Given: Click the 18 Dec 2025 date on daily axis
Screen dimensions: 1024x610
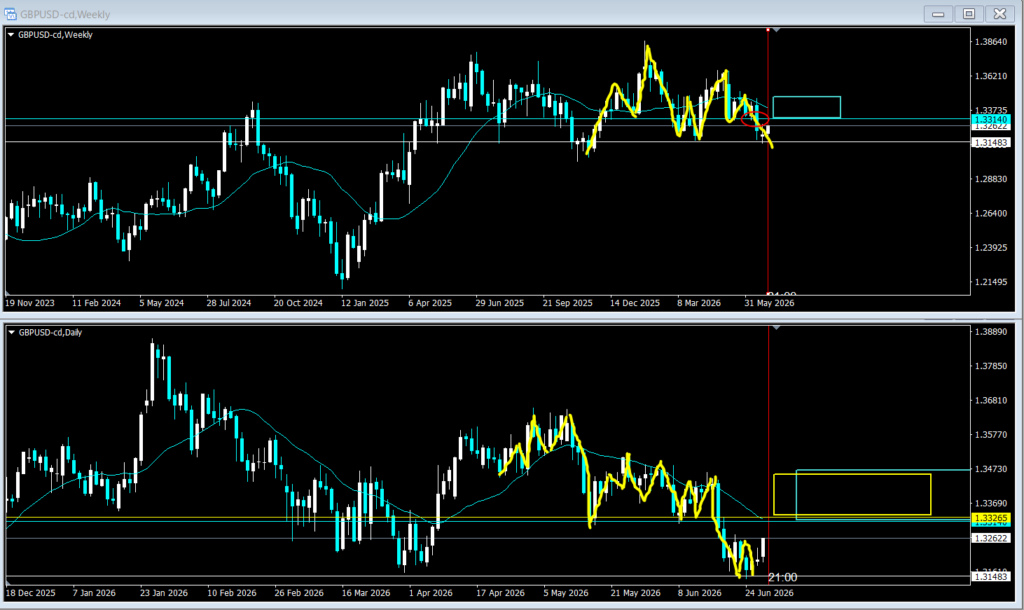Looking at the screenshot, I should [x=31, y=593].
